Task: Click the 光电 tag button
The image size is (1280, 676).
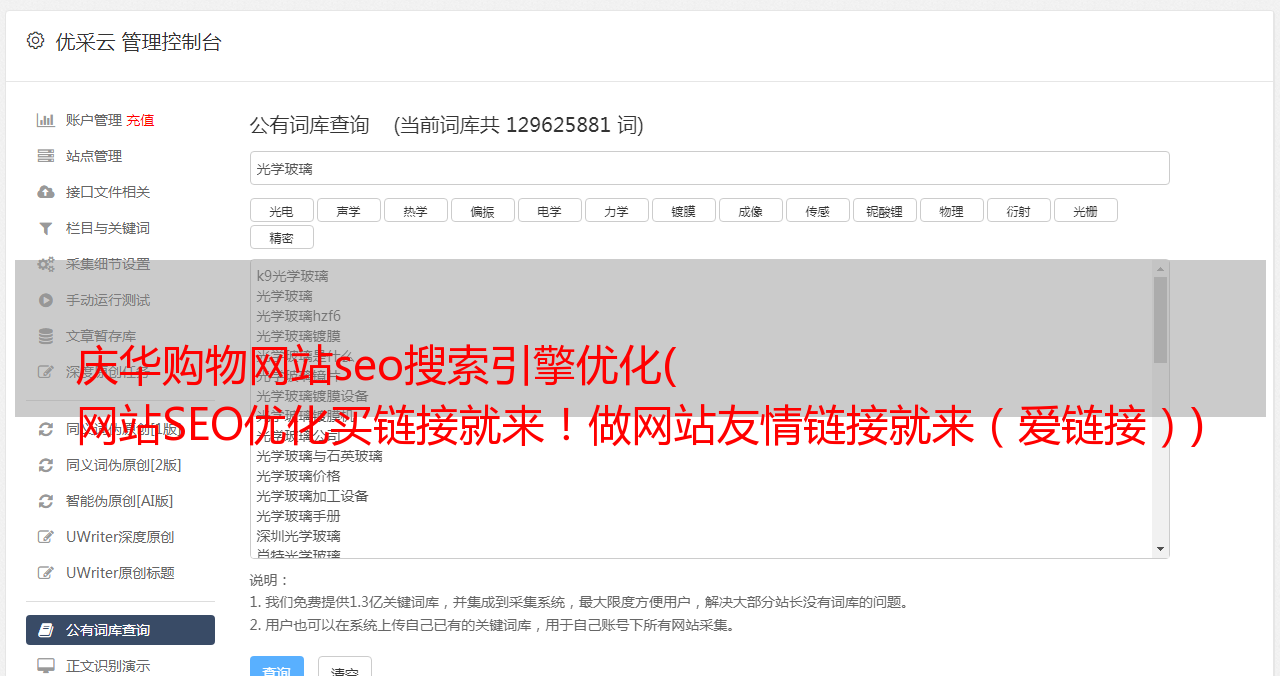Action: (x=281, y=210)
